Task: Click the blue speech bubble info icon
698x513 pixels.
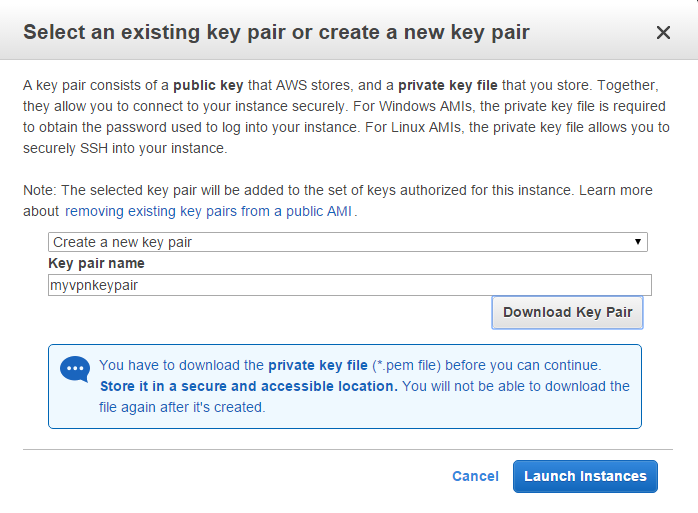Action: pyautogui.click(x=75, y=369)
